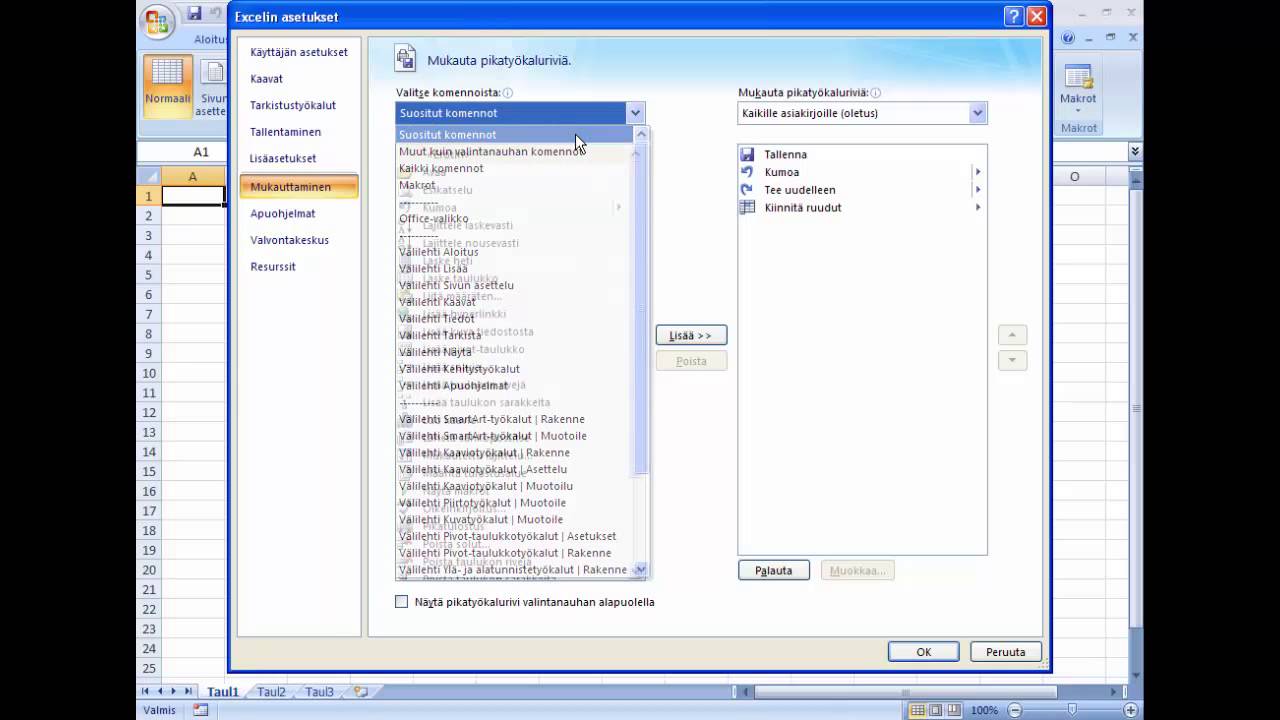Open Apuohjelmat settings category

point(299,213)
